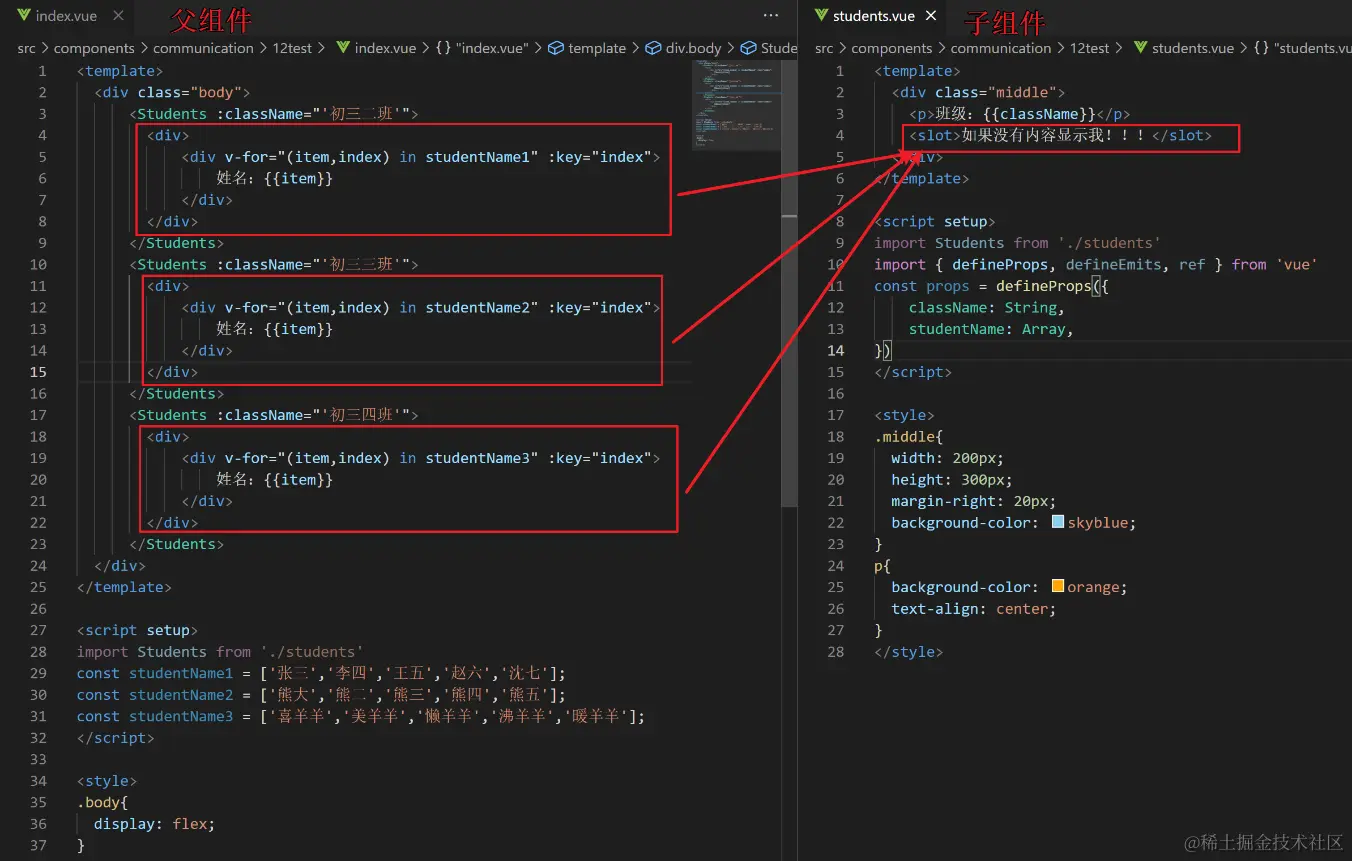This screenshot has width=1352, height=861.
Task: Click the '初三三班' Students opening tag
Action: 273,265
